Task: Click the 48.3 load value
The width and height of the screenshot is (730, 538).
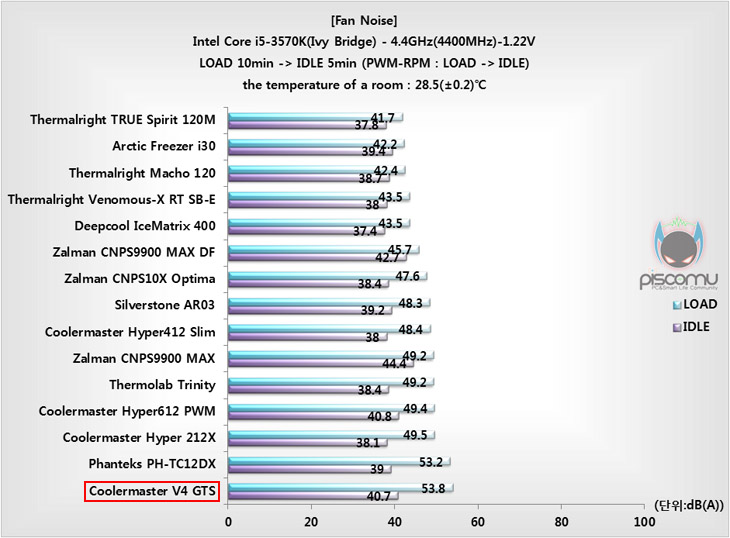Action: (x=410, y=303)
